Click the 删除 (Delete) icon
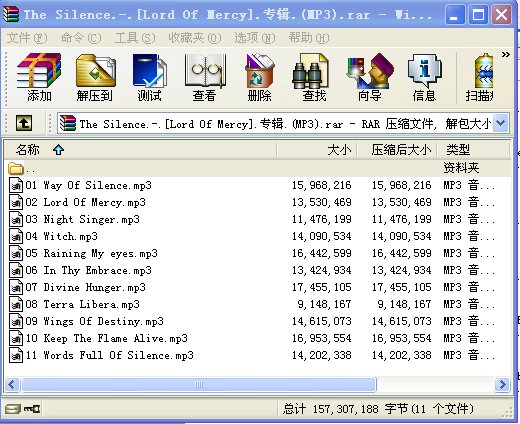The image size is (520, 424). 260,77
